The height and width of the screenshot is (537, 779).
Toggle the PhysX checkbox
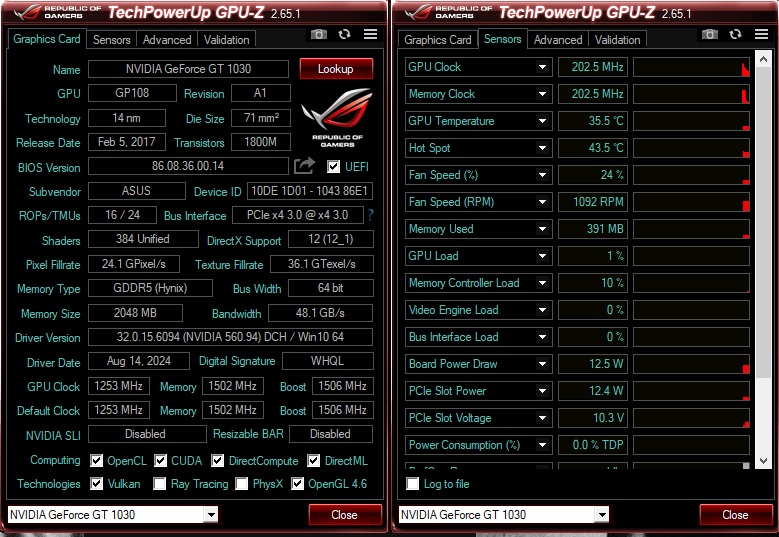(241, 483)
